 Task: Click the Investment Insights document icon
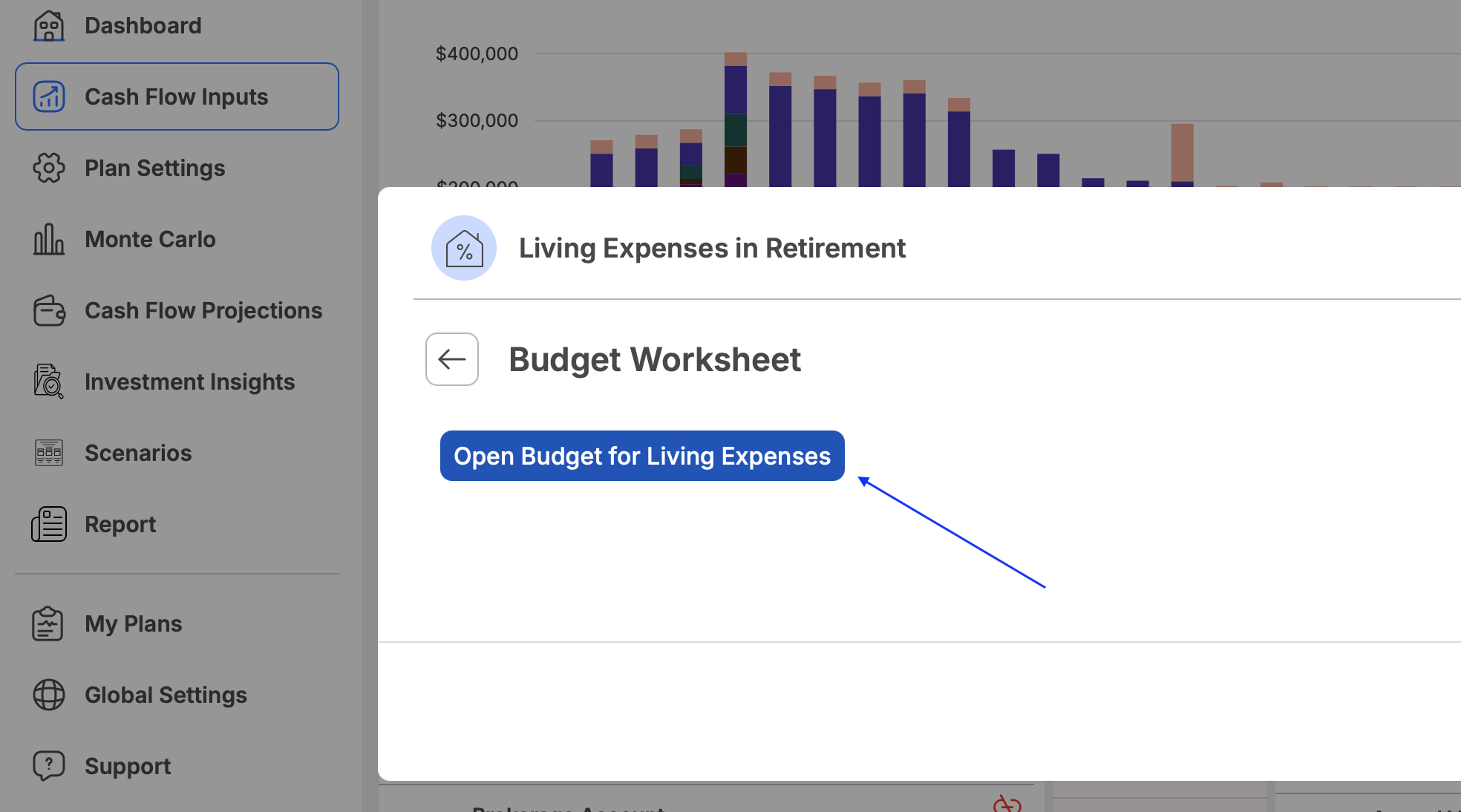pos(49,382)
